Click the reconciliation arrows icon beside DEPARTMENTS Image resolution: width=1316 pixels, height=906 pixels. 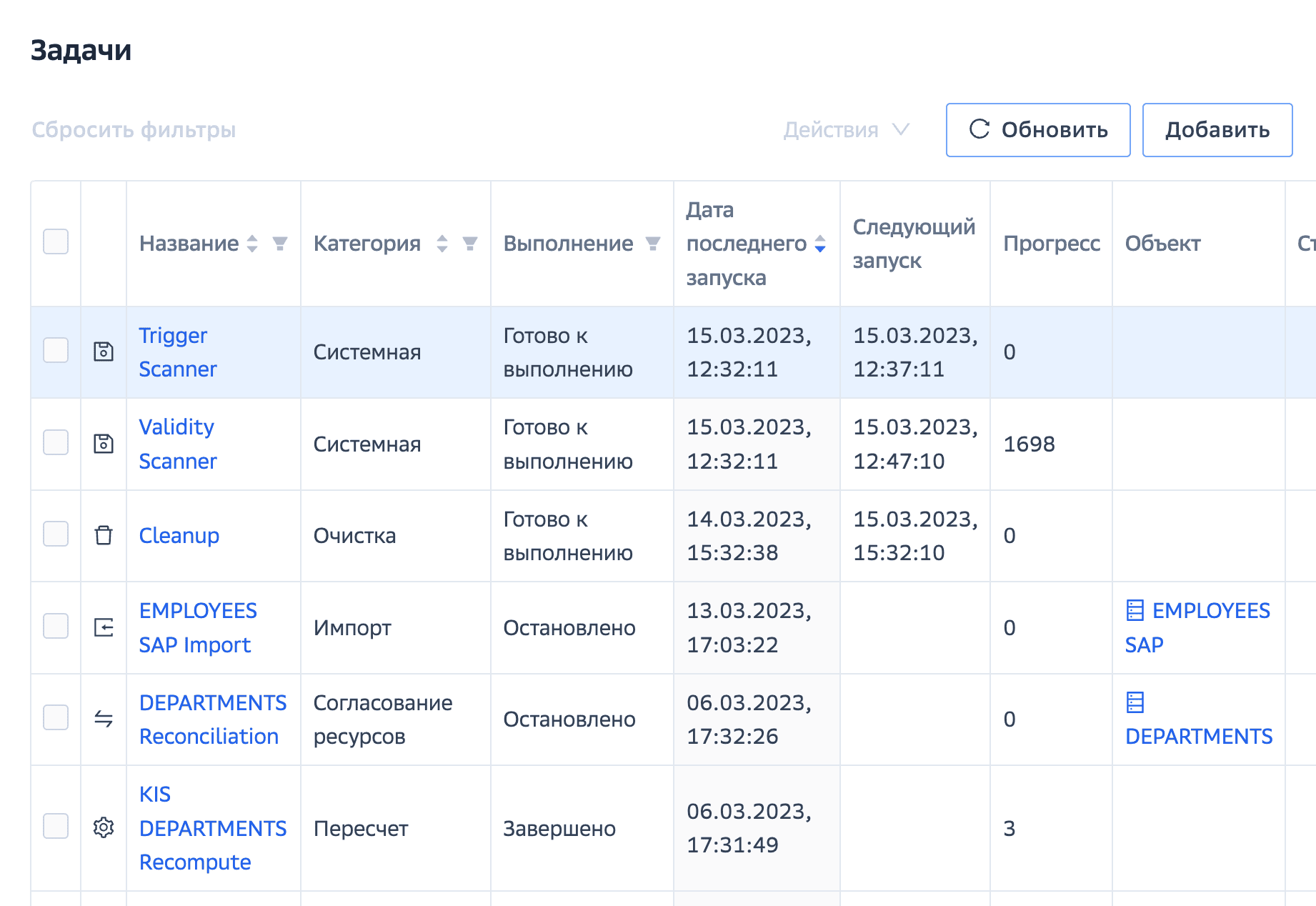coord(104,719)
